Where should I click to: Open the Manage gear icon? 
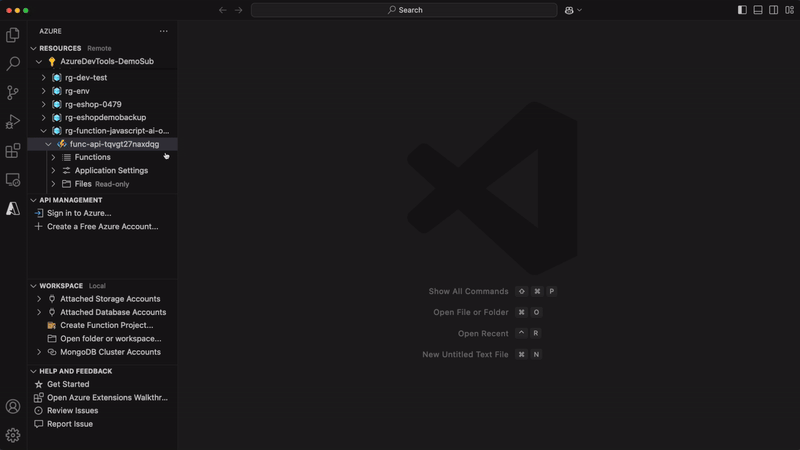13,435
